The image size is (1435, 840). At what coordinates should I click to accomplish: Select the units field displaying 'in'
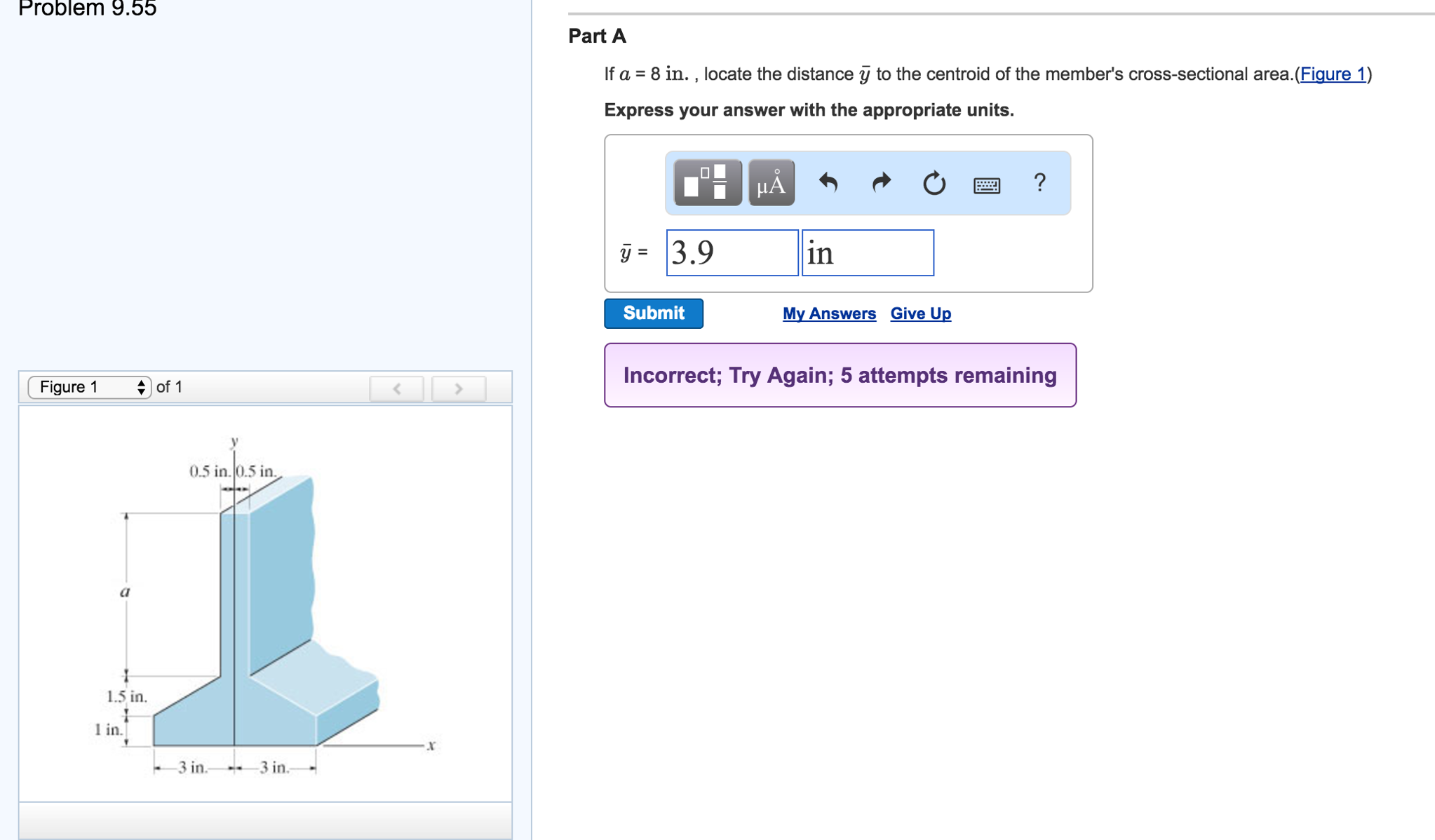coord(868,253)
